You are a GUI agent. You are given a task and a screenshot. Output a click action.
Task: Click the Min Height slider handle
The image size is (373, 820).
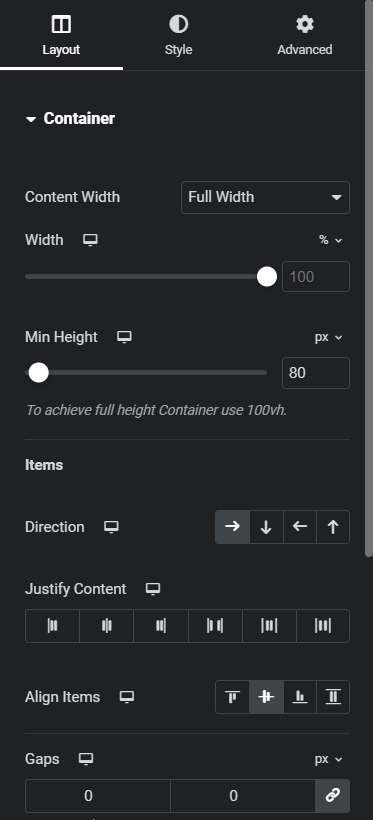(x=39, y=373)
